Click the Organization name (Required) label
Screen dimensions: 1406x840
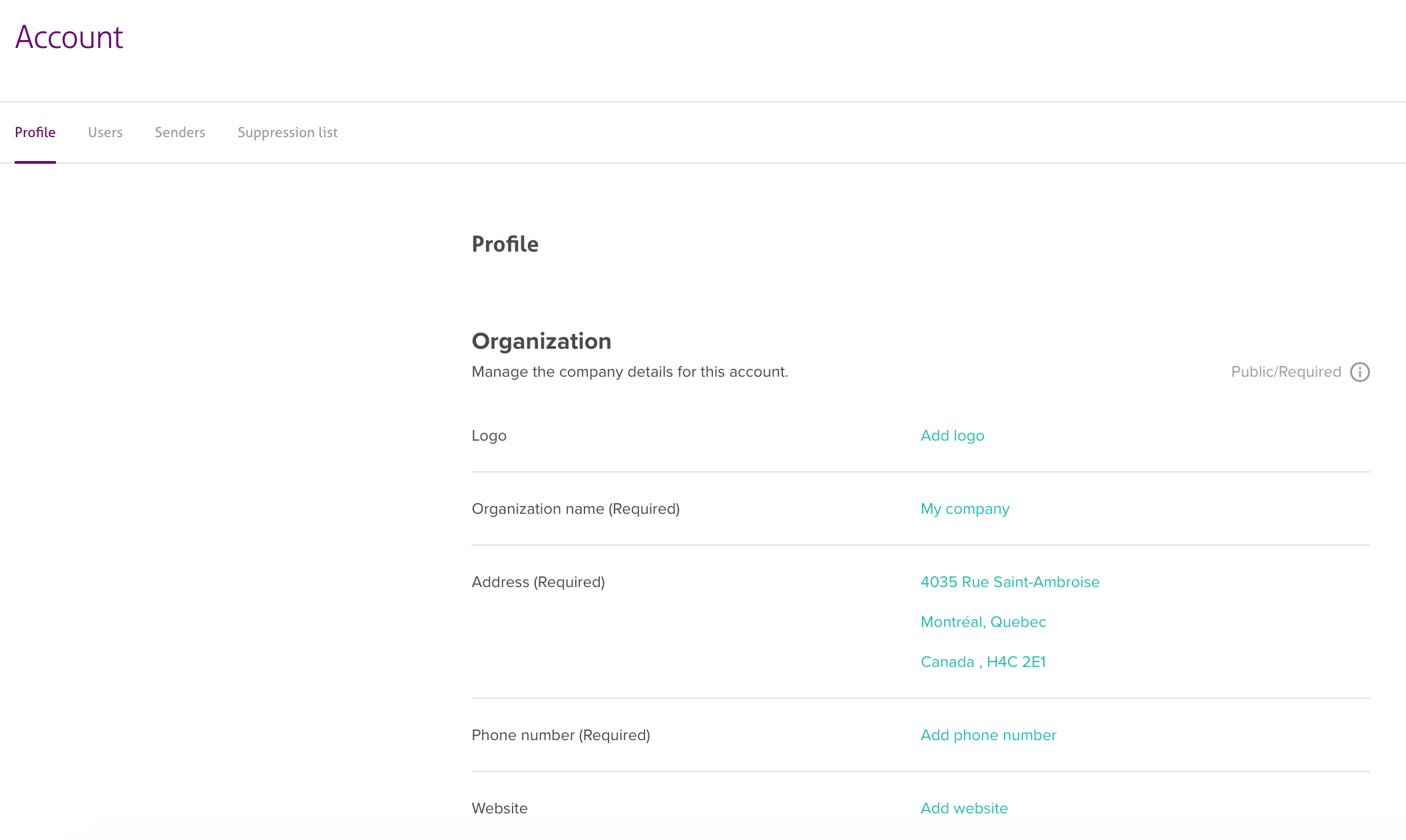click(x=575, y=509)
